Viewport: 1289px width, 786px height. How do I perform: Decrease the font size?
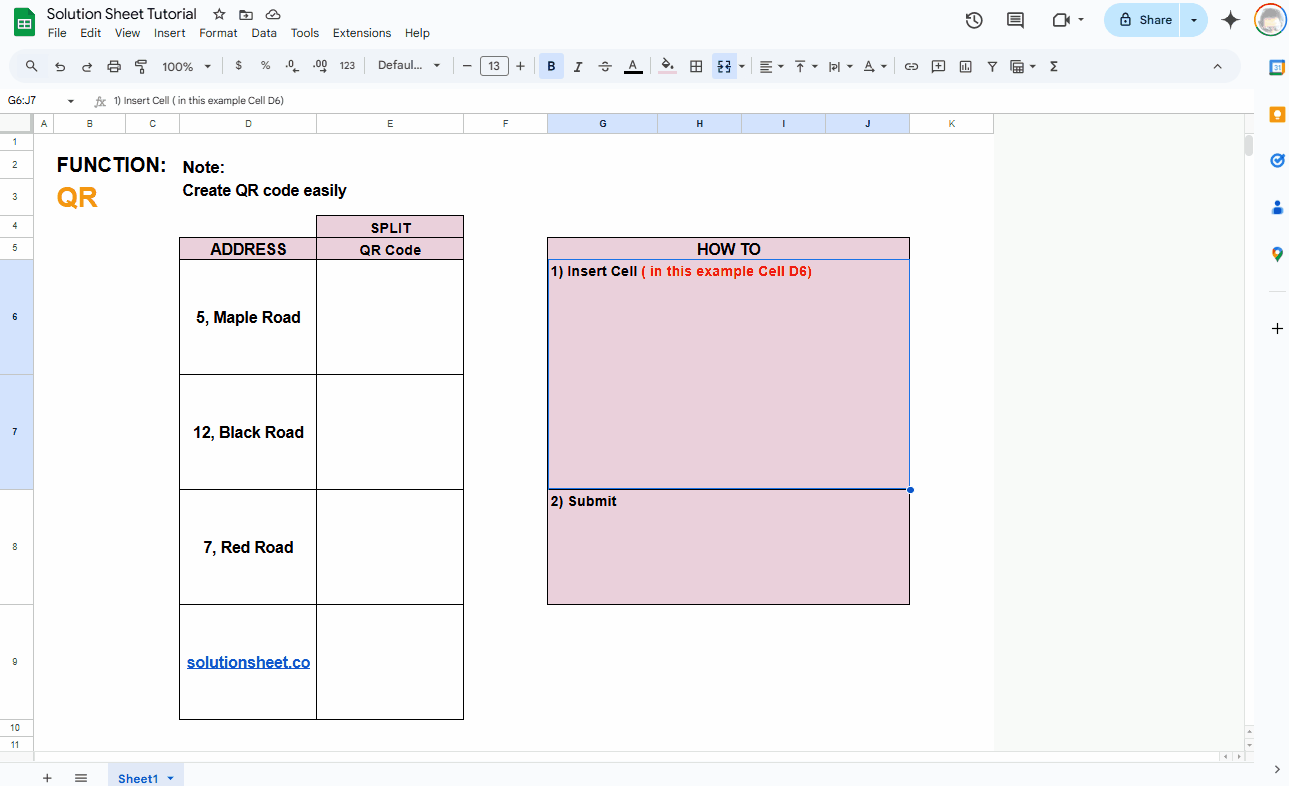pyautogui.click(x=467, y=66)
